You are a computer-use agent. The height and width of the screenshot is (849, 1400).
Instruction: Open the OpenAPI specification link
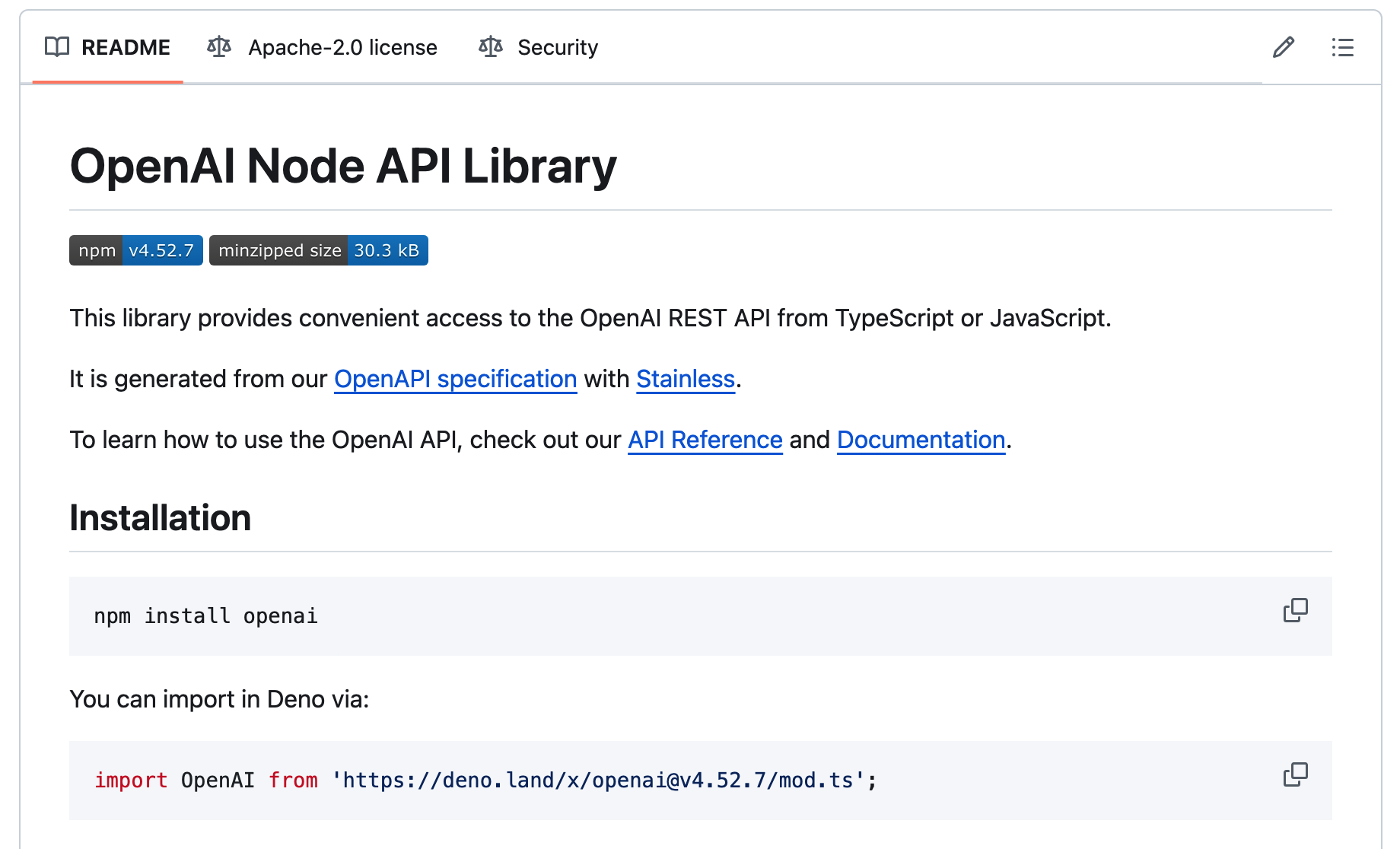[x=454, y=379]
